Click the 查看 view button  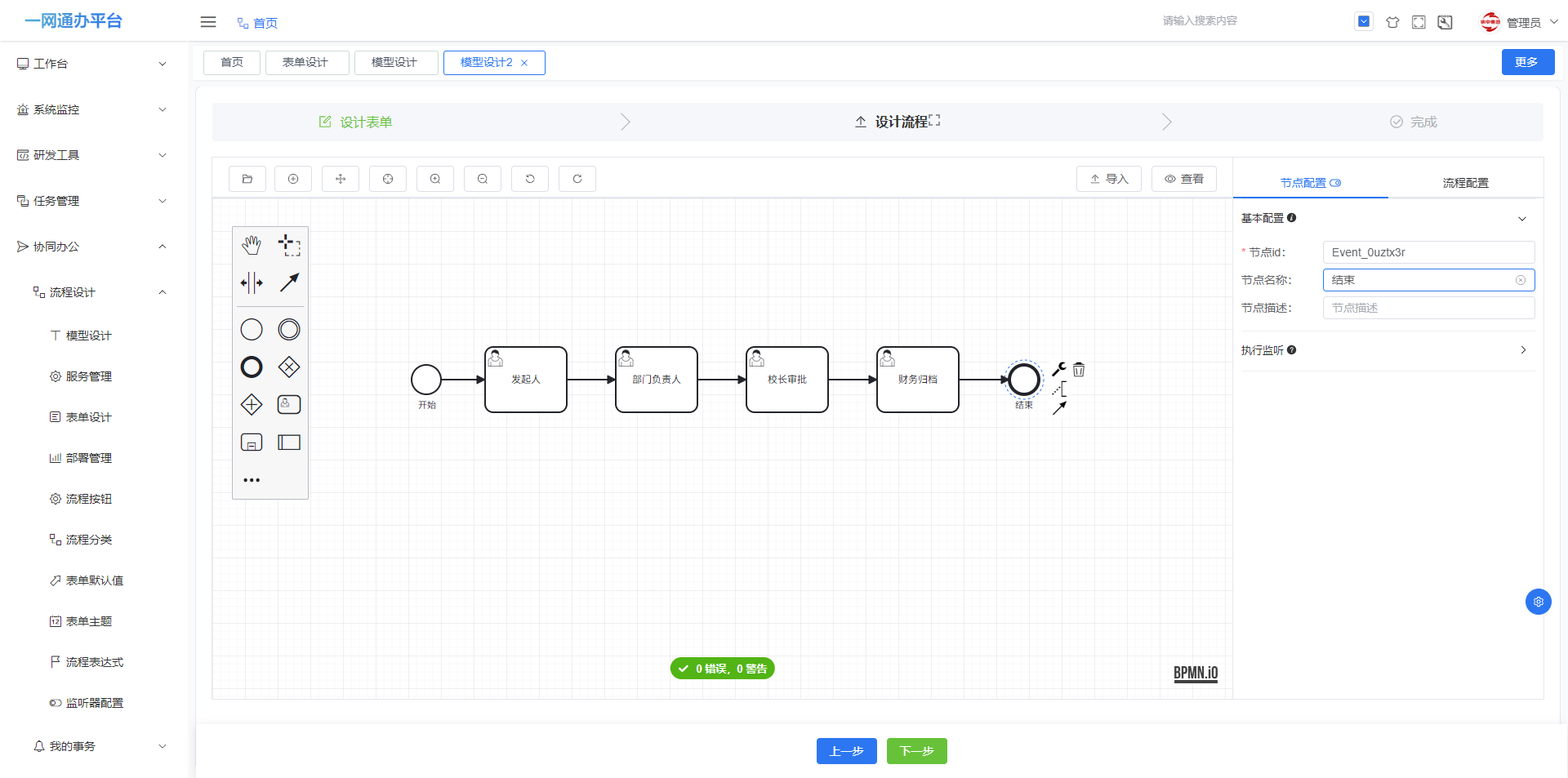click(x=1184, y=179)
